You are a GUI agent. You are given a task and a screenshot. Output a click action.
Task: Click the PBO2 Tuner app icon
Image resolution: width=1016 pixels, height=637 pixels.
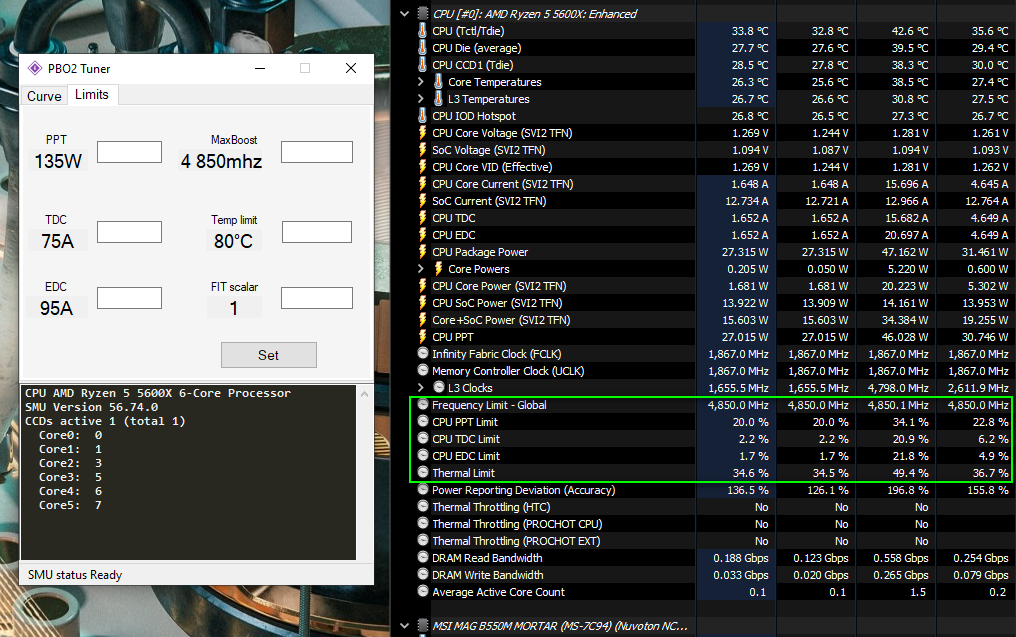[35, 68]
